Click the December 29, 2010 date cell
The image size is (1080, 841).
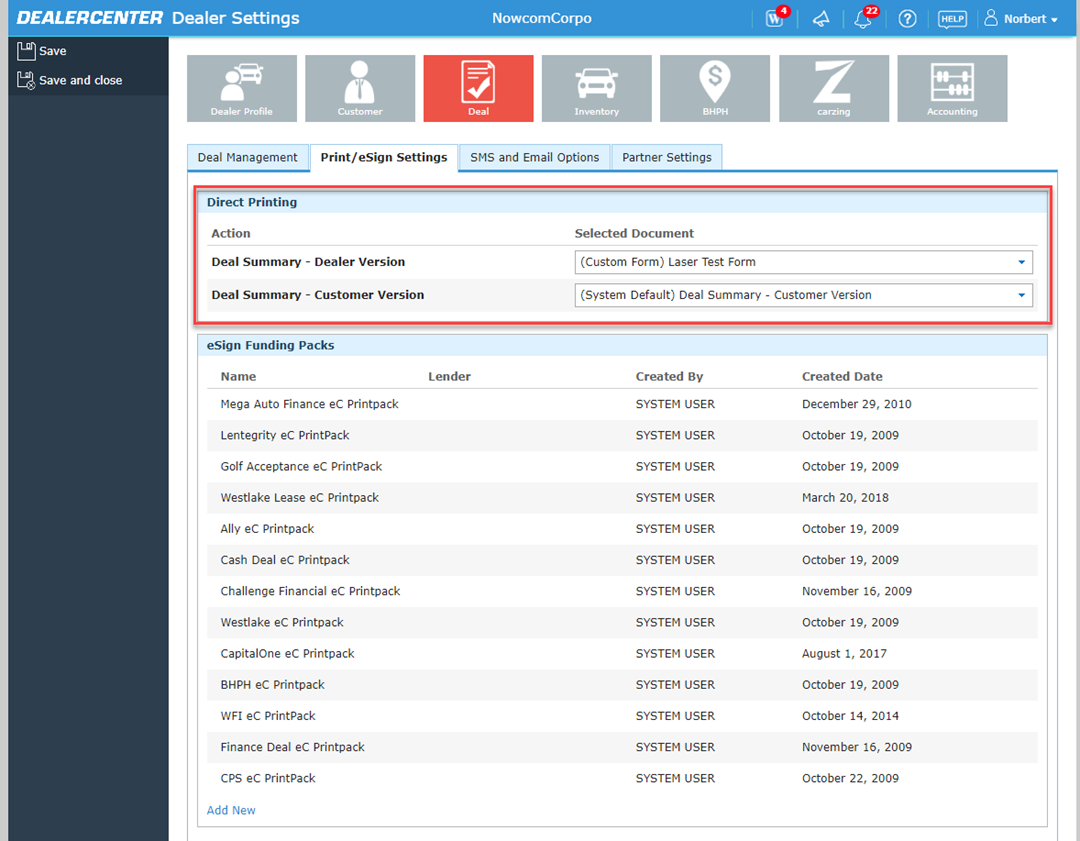coord(857,404)
